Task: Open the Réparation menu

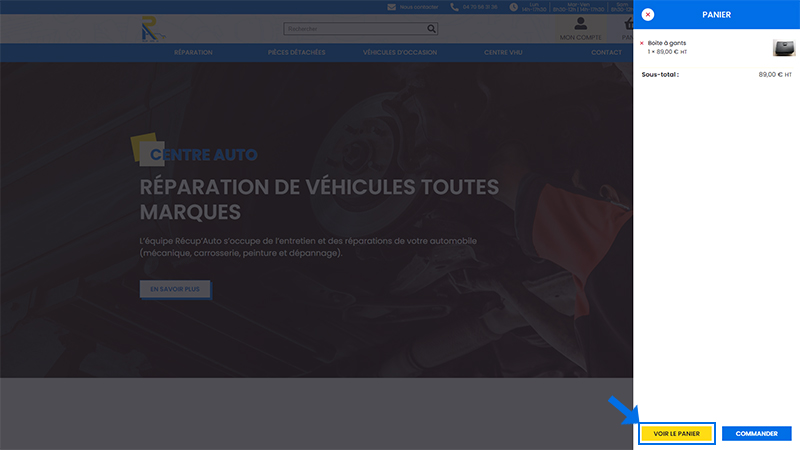Action: 193,53
